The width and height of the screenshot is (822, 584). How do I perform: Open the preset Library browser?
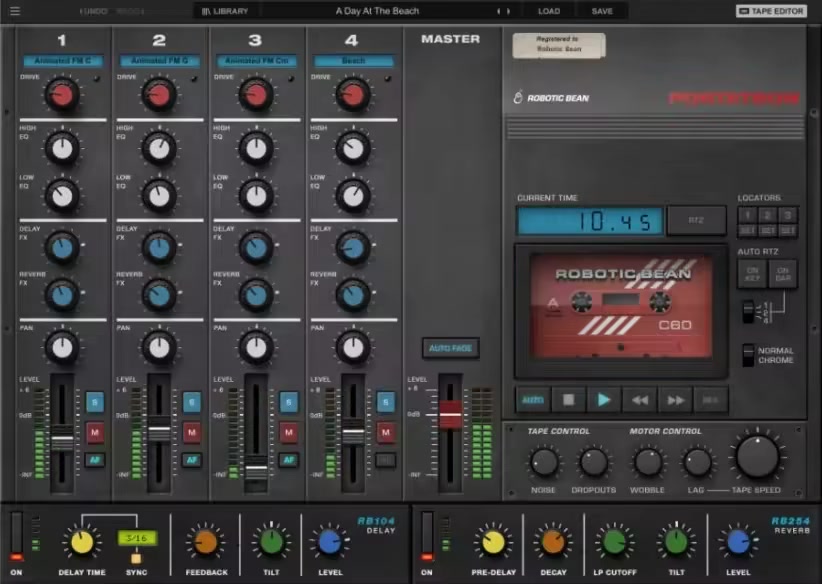[x=225, y=11]
